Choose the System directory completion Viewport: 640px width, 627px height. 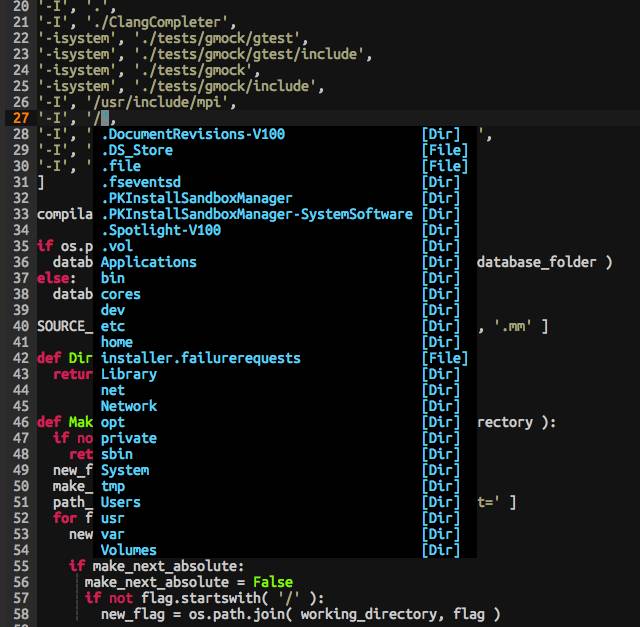point(284,470)
